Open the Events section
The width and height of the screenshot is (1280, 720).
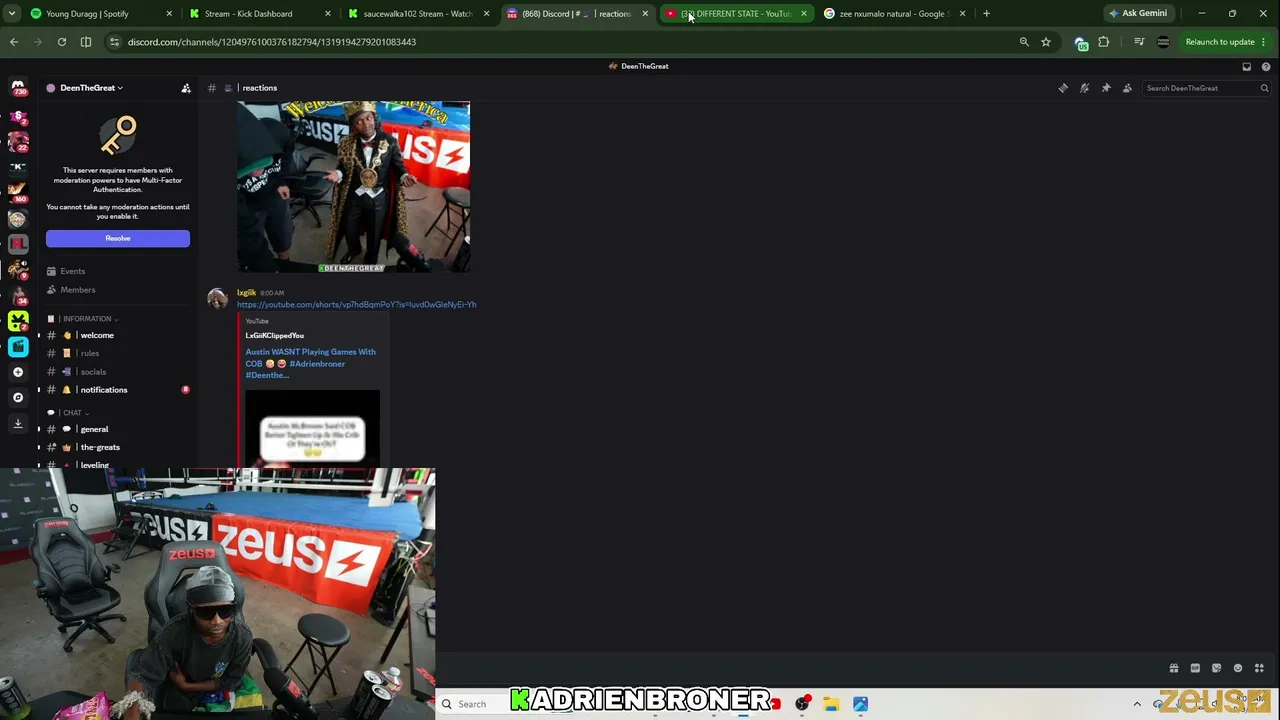pos(118,271)
